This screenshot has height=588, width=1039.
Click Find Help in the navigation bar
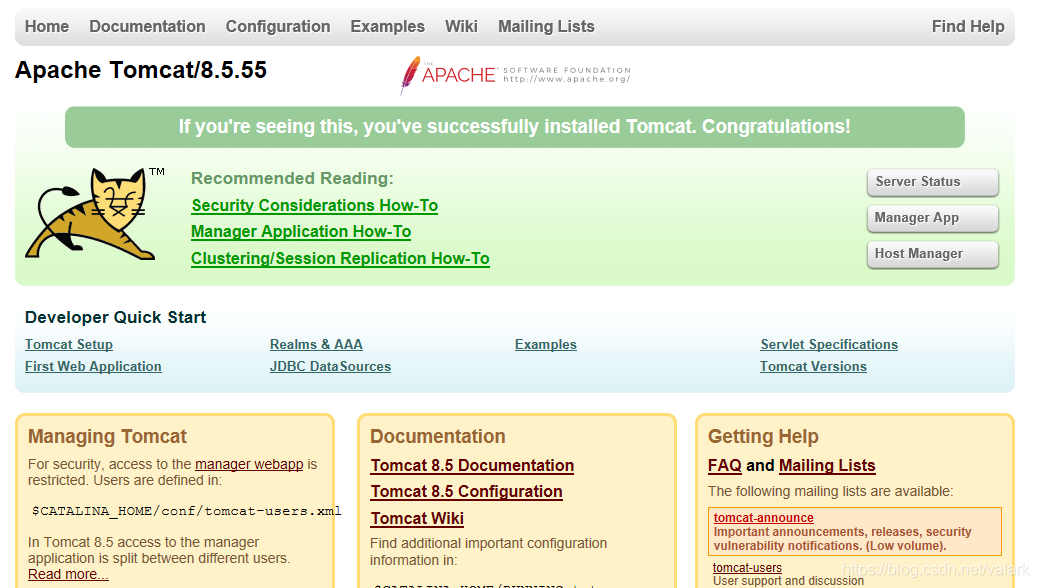(967, 27)
